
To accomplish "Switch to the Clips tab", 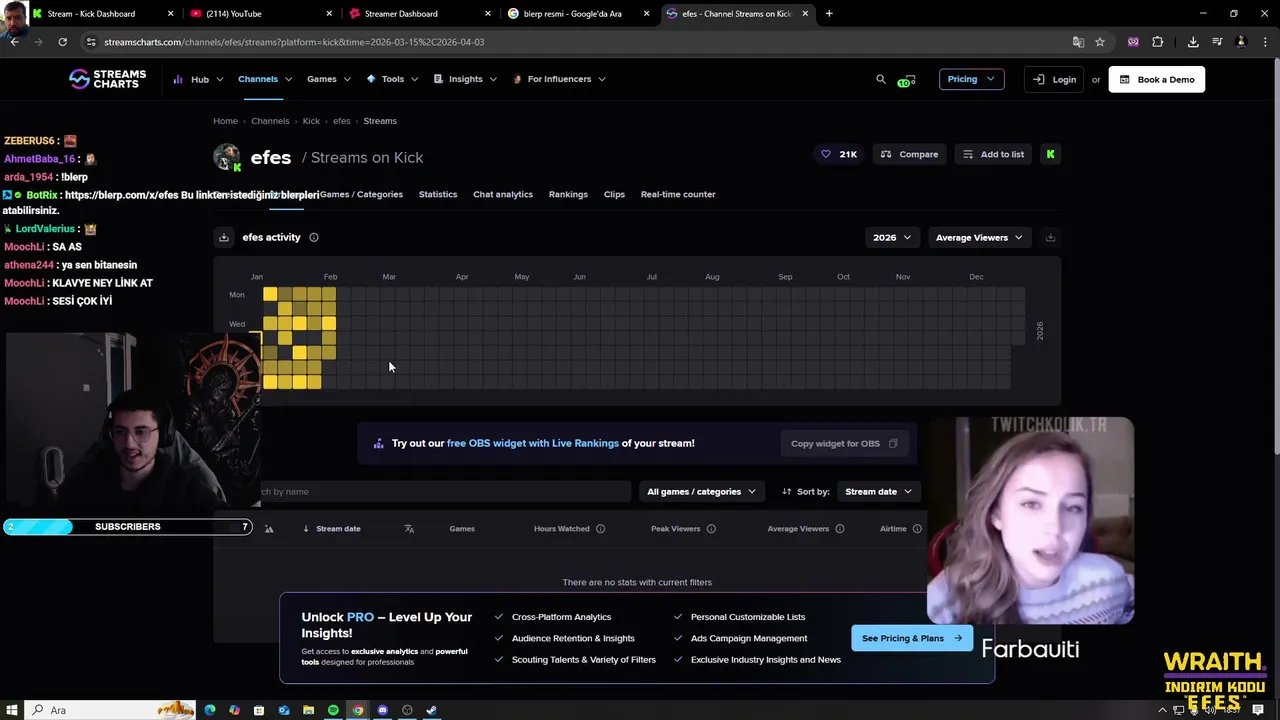I will pyautogui.click(x=614, y=194).
